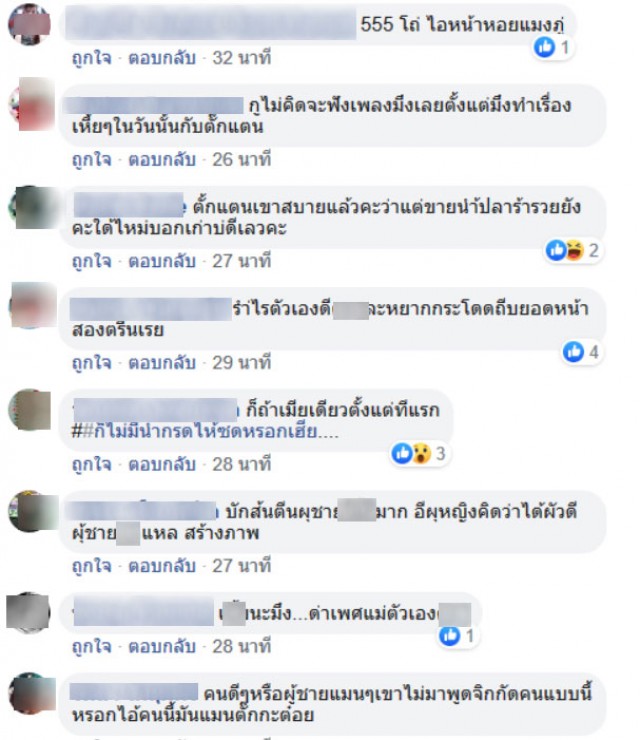Click the 29 นาที timestamp link
Screen dimensions: 640x740
pos(242,362)
